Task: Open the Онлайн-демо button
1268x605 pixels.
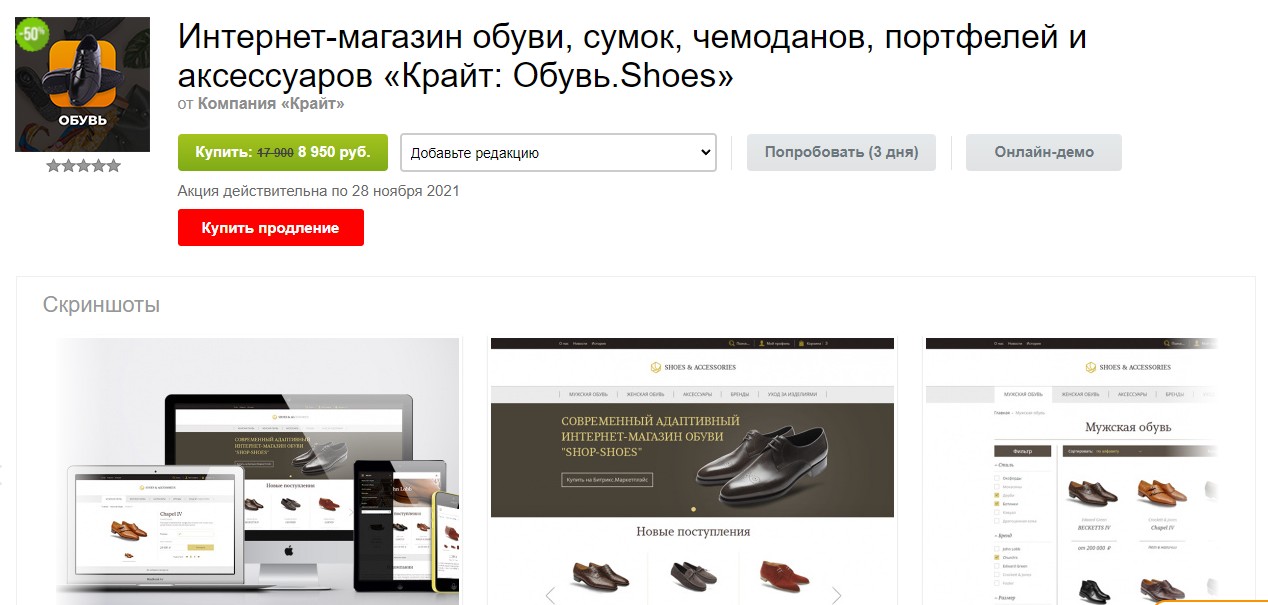Action: pos(1044,152)
